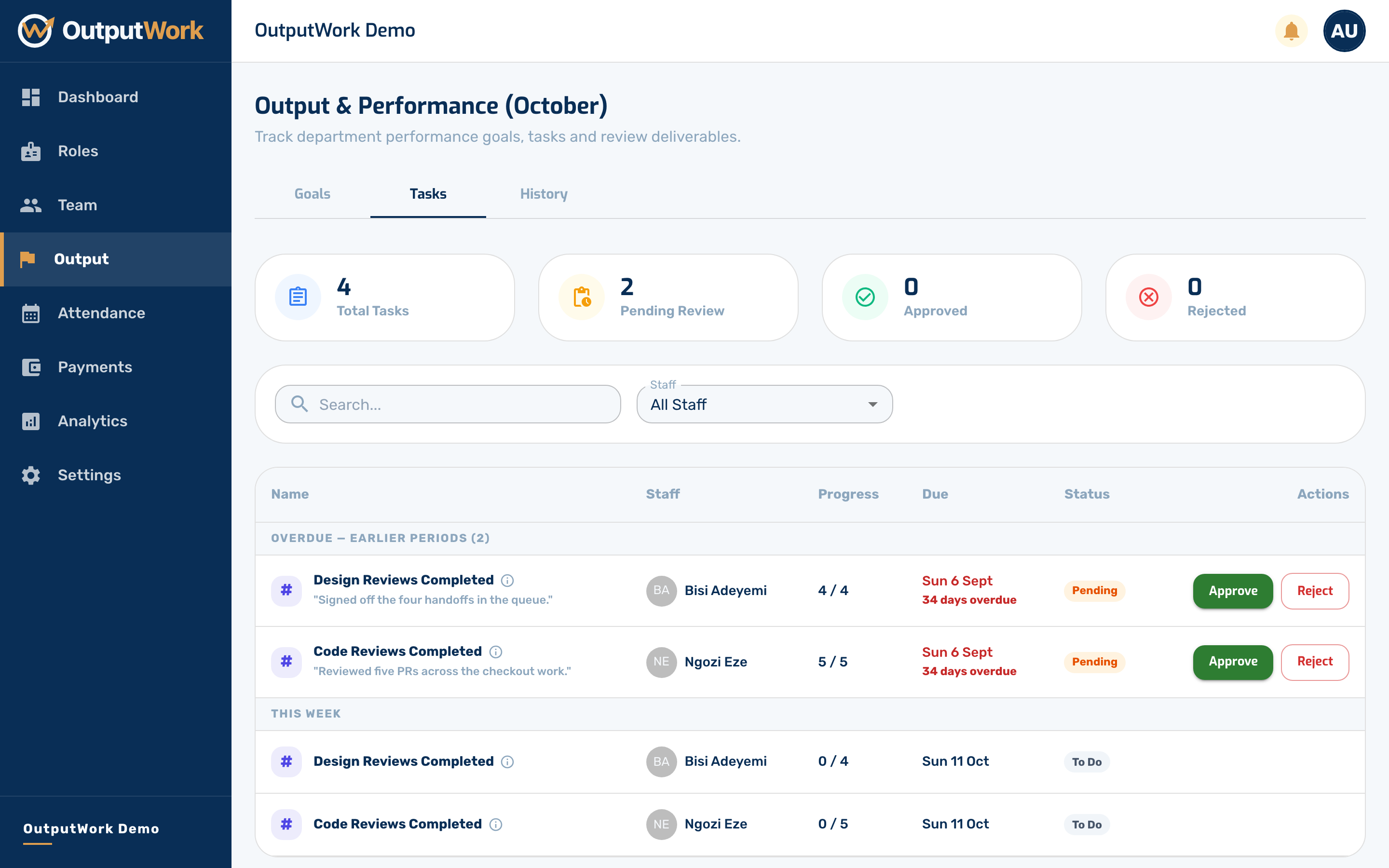Click the OutputWork logo
The width and height of the screenshot is (1389, 868).
[x=111, y=30]
